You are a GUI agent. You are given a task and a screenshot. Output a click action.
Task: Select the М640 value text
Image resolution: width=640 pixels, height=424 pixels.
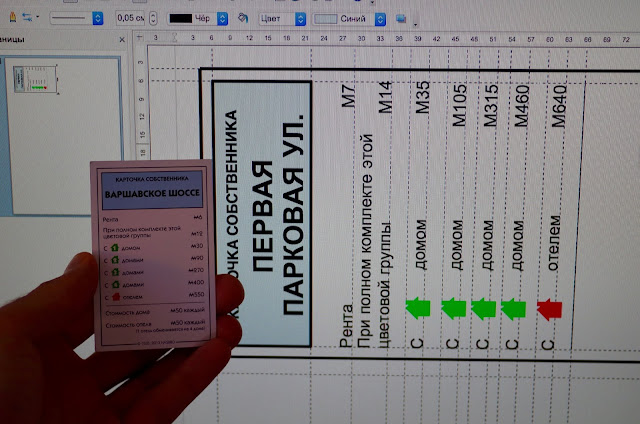(558, 105)
